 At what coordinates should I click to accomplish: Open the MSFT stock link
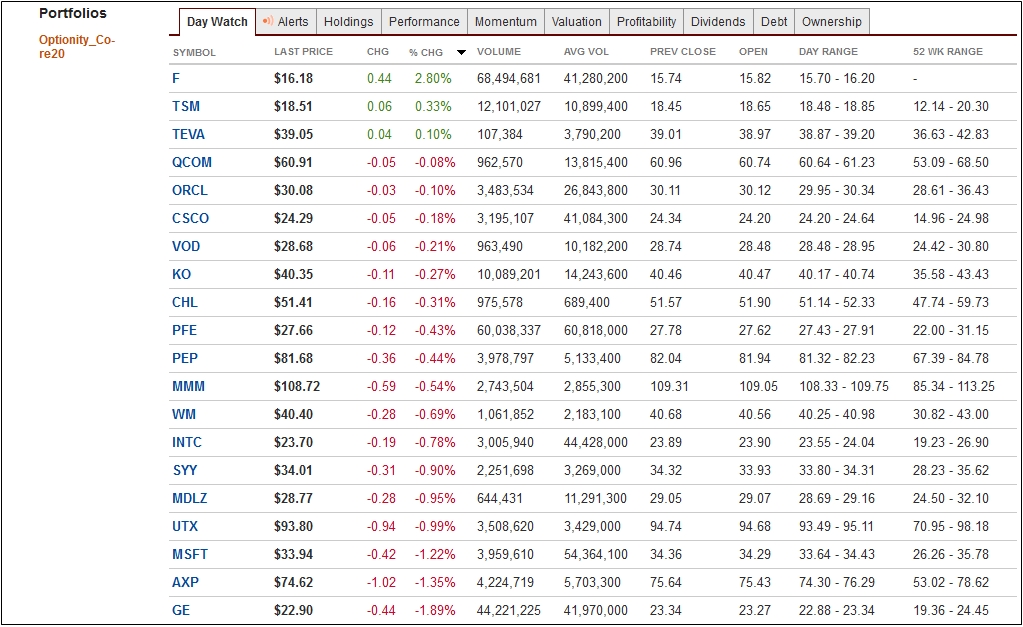pos(190,555)
